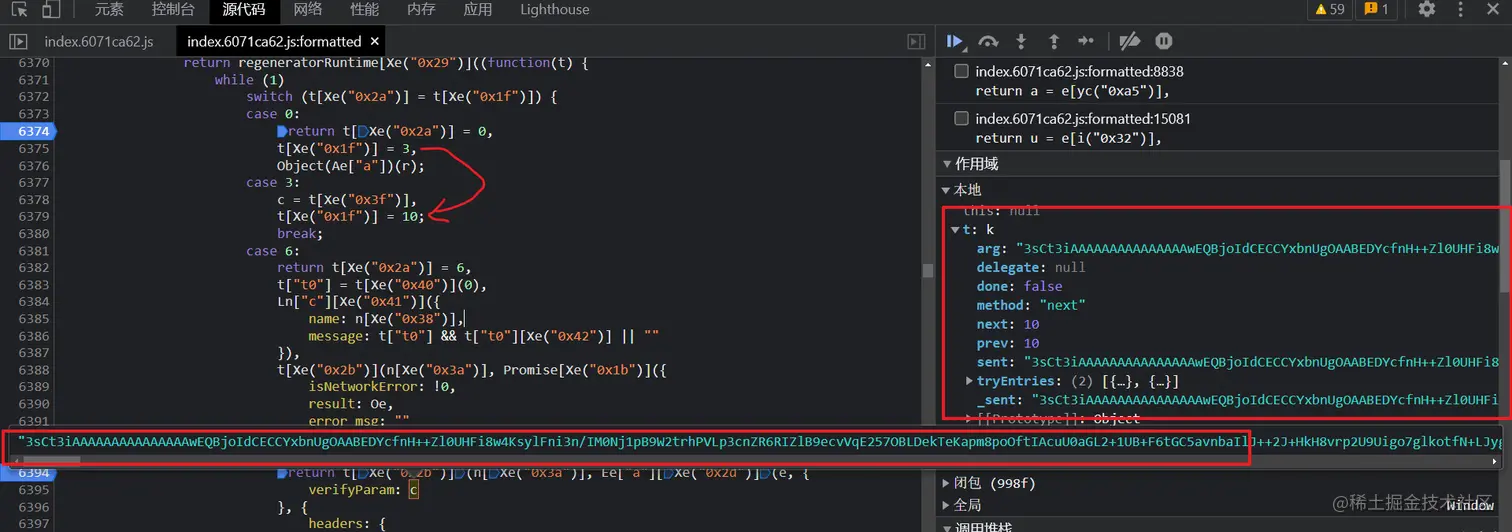Viewport: 1512px width, 532px height.
Task: Step out of current function
Action: [1053, 41]
